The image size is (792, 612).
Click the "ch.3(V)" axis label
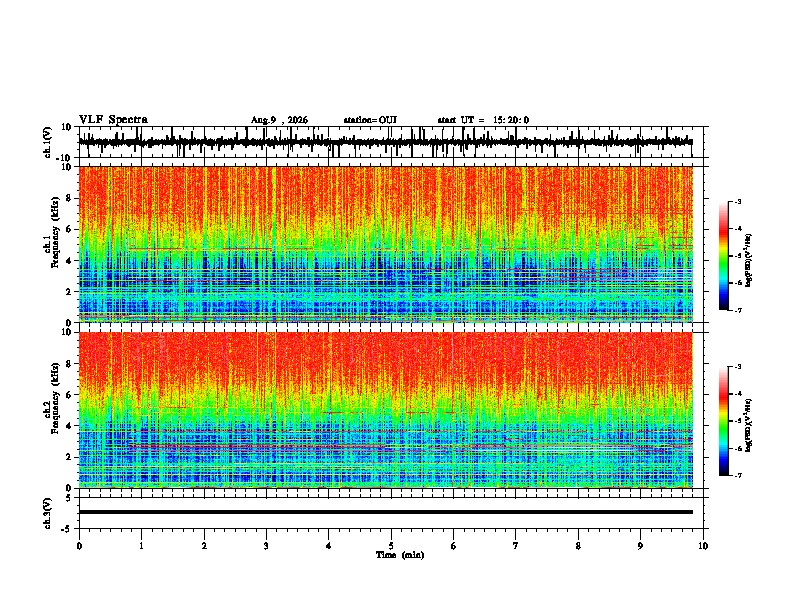pos(48,513)
